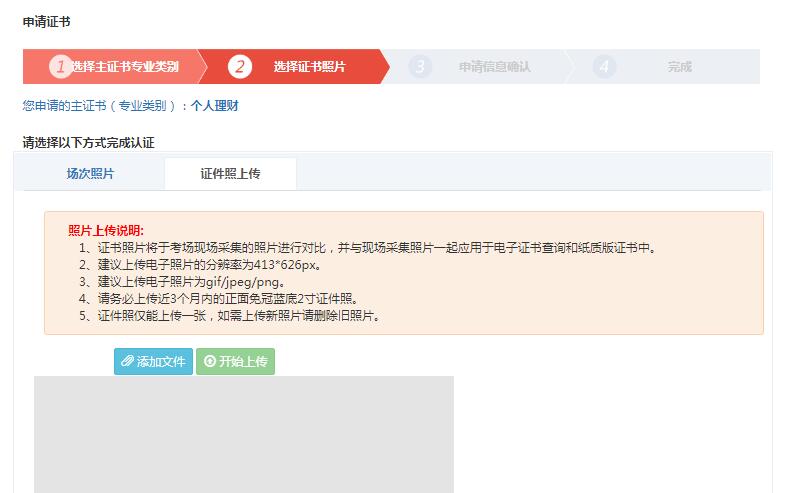This screenshot has height=493, width=806.
Task: Click the step 1 number circle
Action: [61, 67]
